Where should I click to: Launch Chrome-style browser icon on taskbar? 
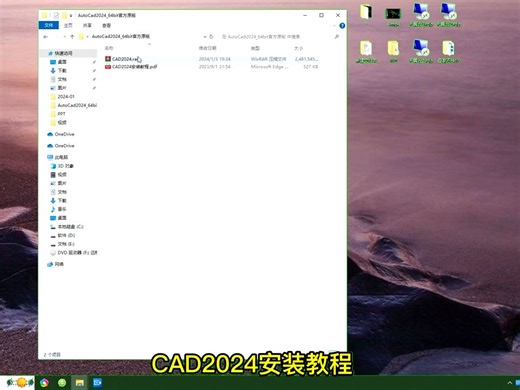tap(44, 383)
